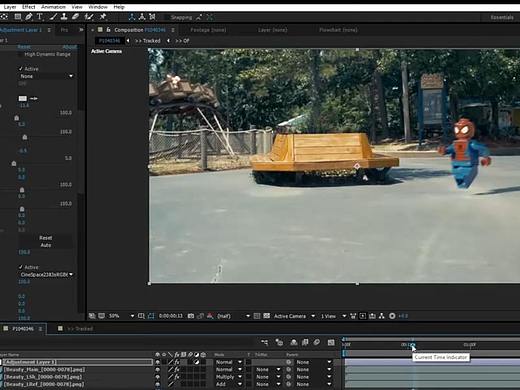Click the Frame Blending icon in timeline
The height and width of the screenshot is (390, 520).
[x=305, y=342]
